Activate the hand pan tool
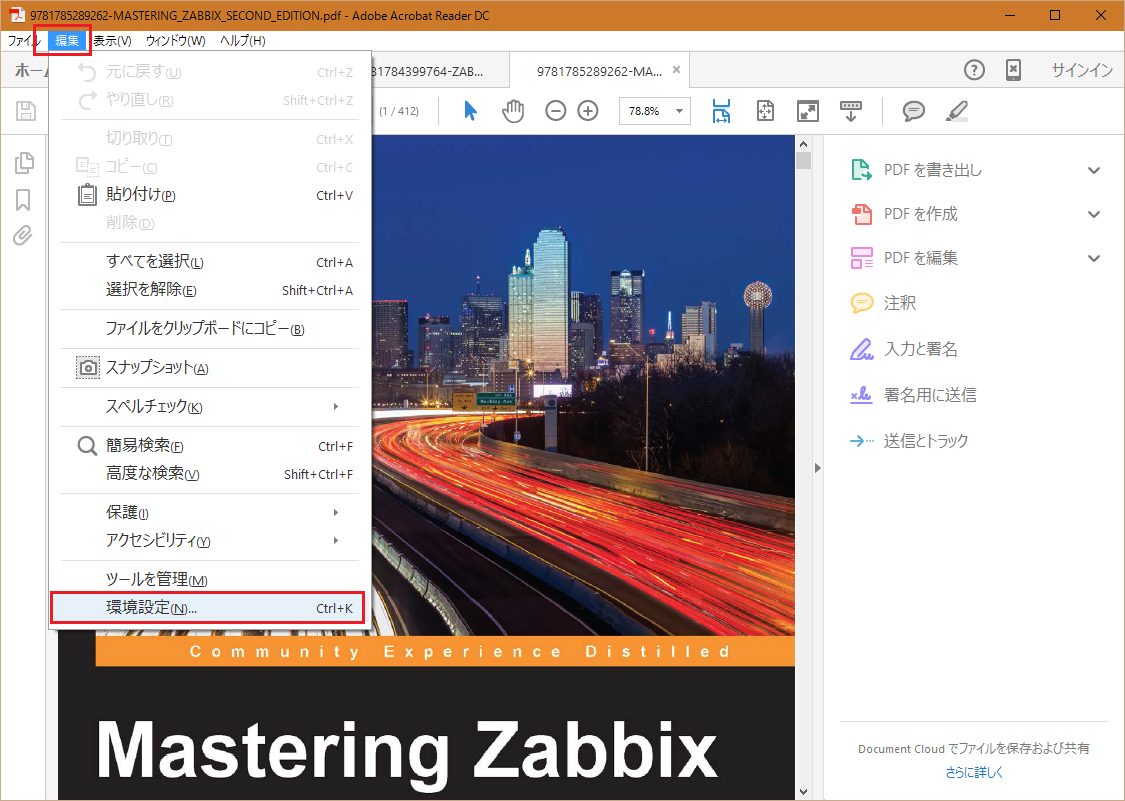The width and height of the screenshot is (1125, 801). pyautogui.click(x=513, y=111)
